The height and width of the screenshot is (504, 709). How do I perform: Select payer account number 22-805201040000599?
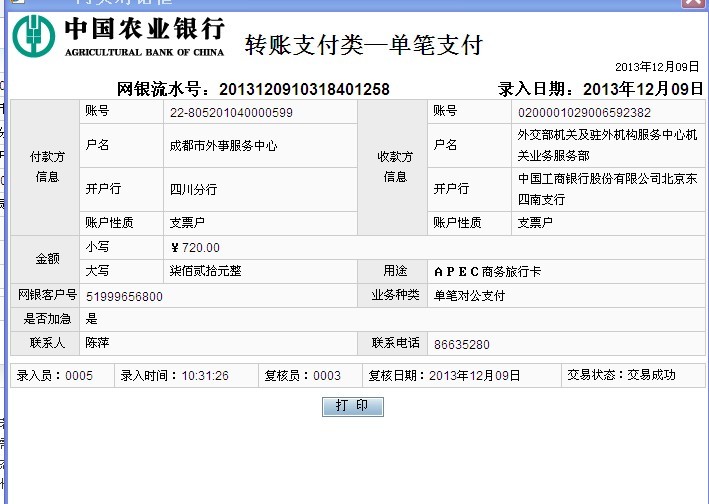pos(231,113)
